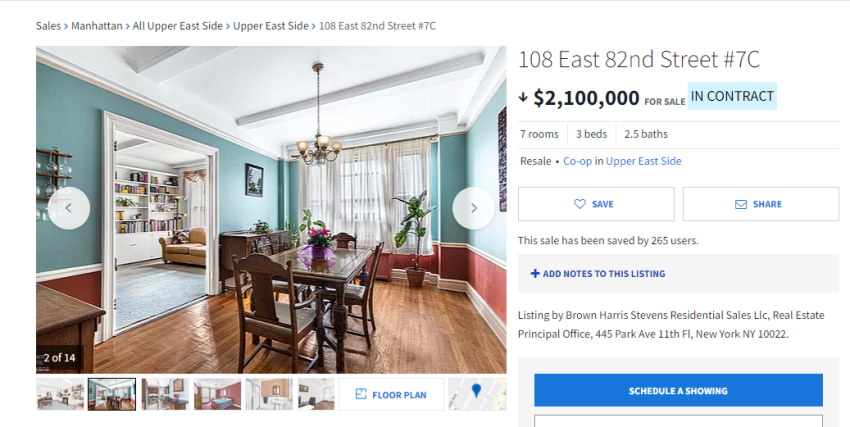Select the bathroom sink thumbnail
850x427 pixels.
click(269, 394)
